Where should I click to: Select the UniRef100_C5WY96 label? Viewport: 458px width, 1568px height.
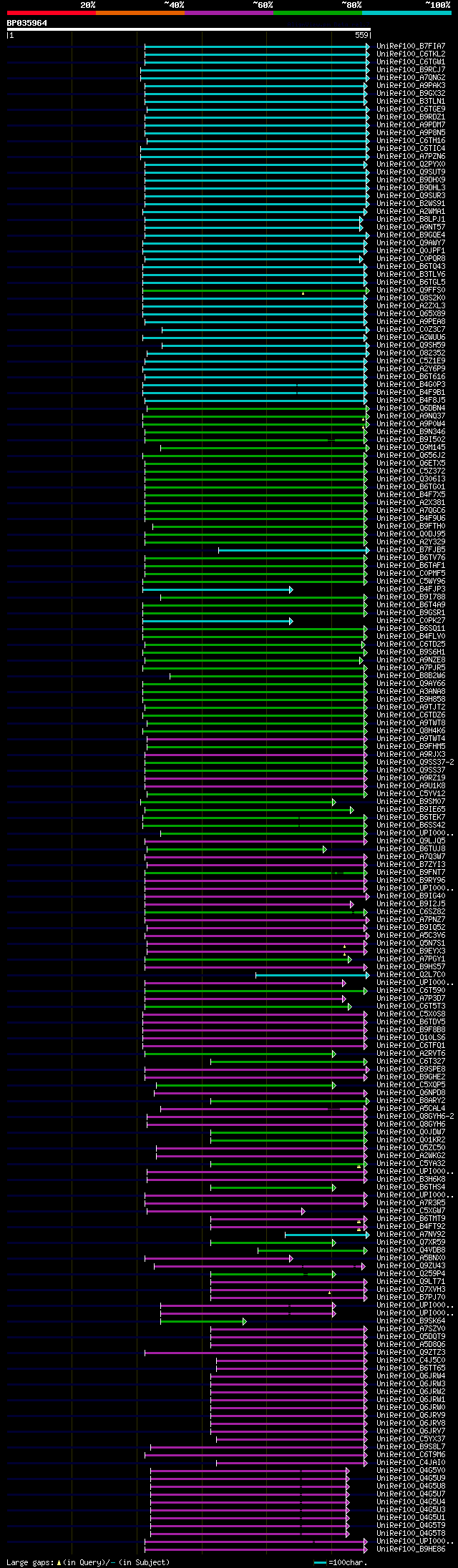[x=411, y=581]
